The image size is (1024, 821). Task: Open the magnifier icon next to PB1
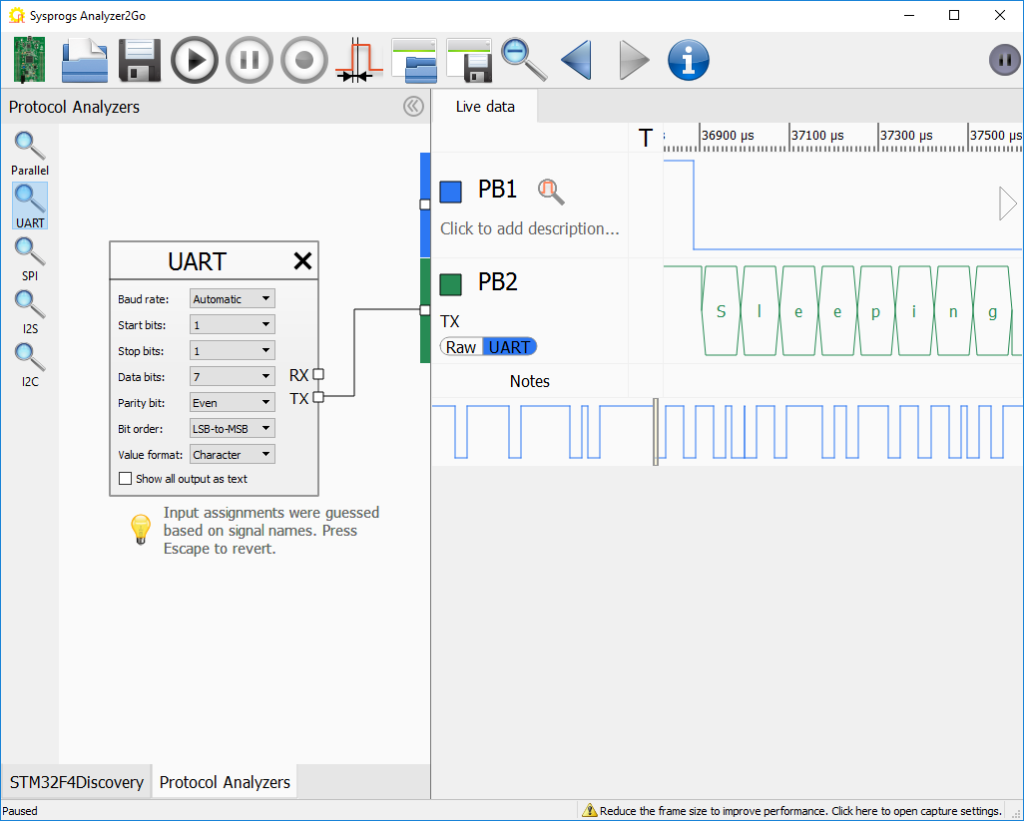[x=549, y=190]
